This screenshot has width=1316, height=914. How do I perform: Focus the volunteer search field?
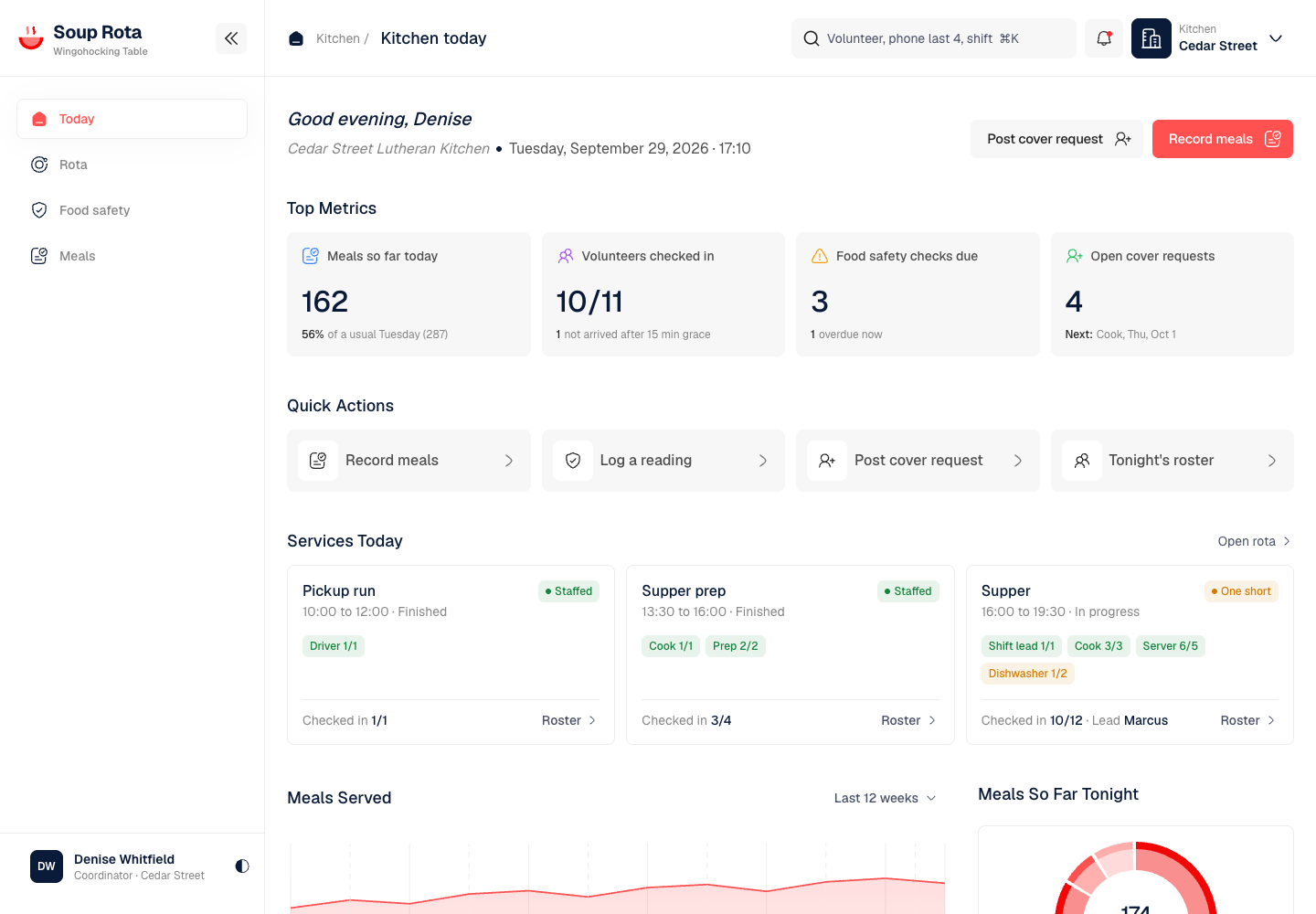[934, 38]
